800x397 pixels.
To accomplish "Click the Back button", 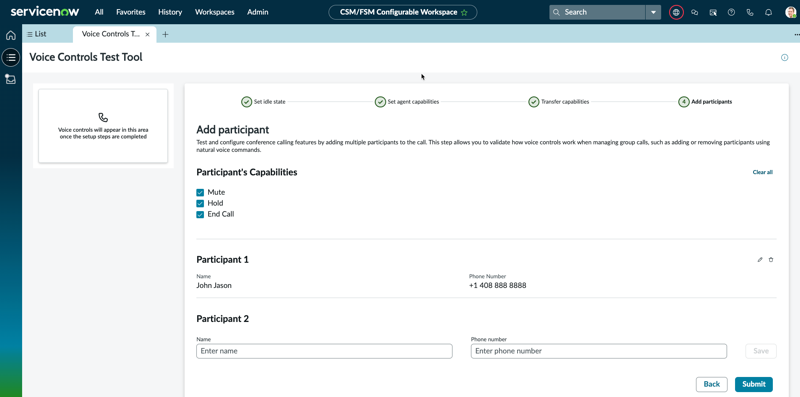I will (712, 384).
